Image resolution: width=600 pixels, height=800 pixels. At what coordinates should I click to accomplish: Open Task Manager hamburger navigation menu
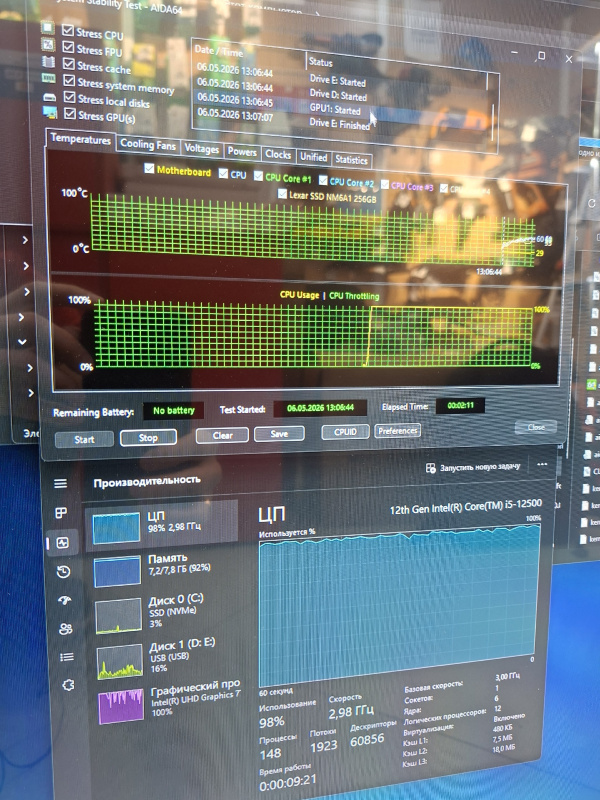(61, 483)
